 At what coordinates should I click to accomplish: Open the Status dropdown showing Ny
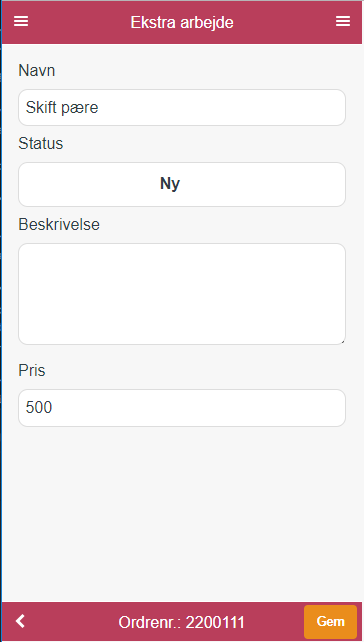pyautogui.click(x=182, y=184)
